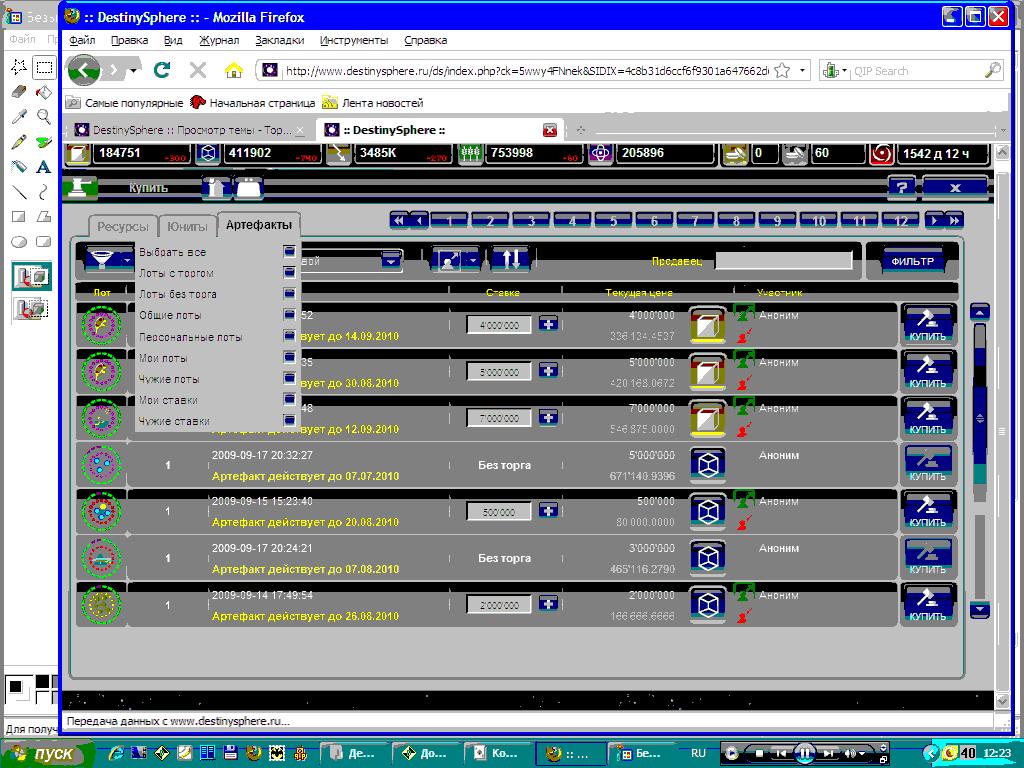Image resolution: width=1024 pixels, height=768 pixels.
Task: Click the sort up-down arrows icon
Action: pos(510,259)
